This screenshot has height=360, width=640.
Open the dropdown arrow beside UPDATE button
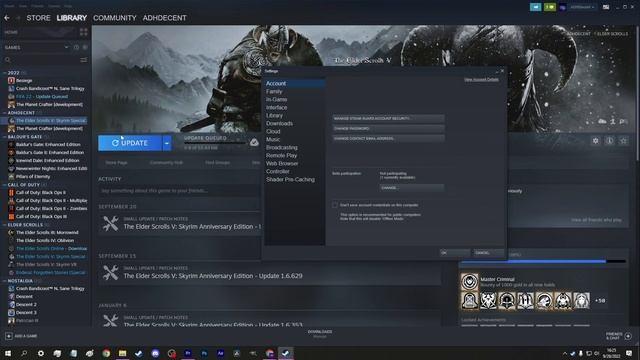tap(167, 143)
